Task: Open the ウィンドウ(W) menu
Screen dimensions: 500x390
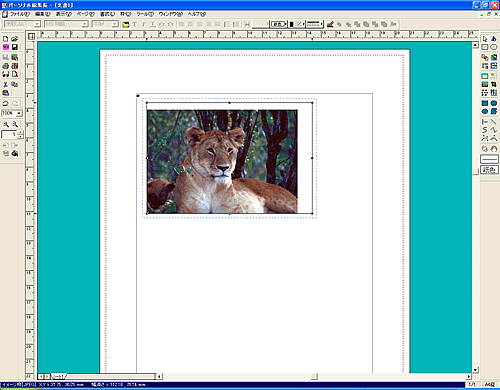Action: 171,14
